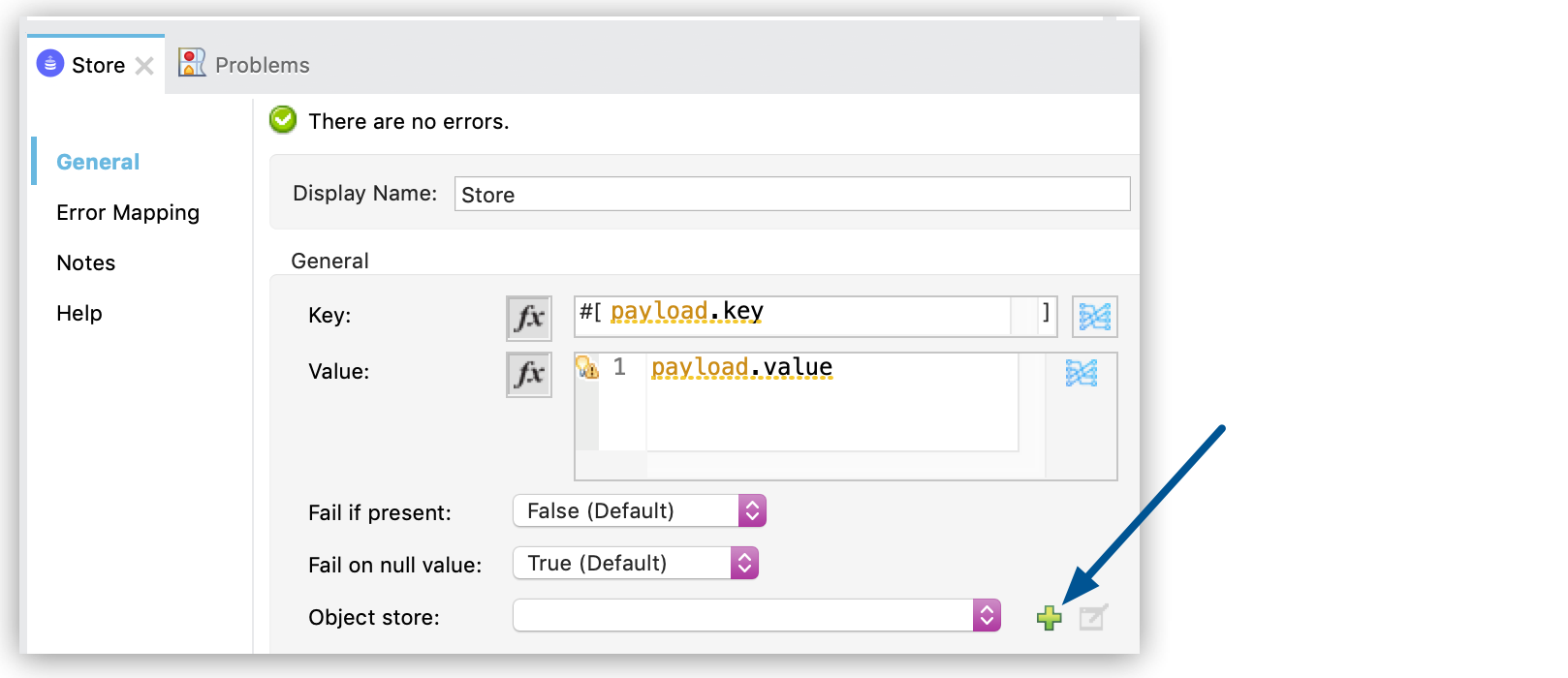Open data mapping icon beside Value field

coord(1081,373)
